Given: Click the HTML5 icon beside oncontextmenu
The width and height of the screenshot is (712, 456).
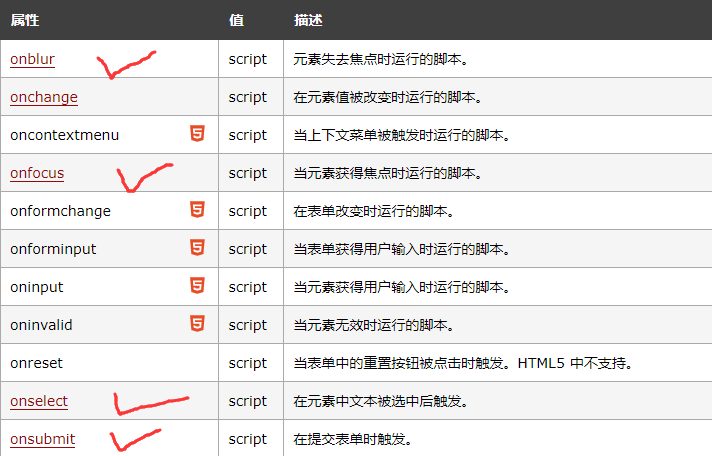Looking at the screenshot, I should 198,134.
